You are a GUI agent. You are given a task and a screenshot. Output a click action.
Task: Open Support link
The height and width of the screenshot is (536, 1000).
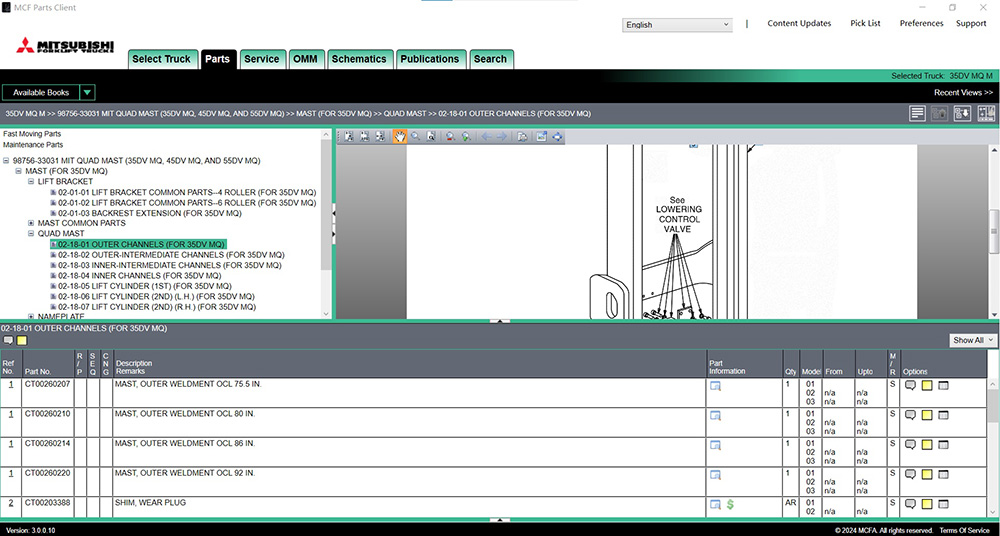pos(971,24)
